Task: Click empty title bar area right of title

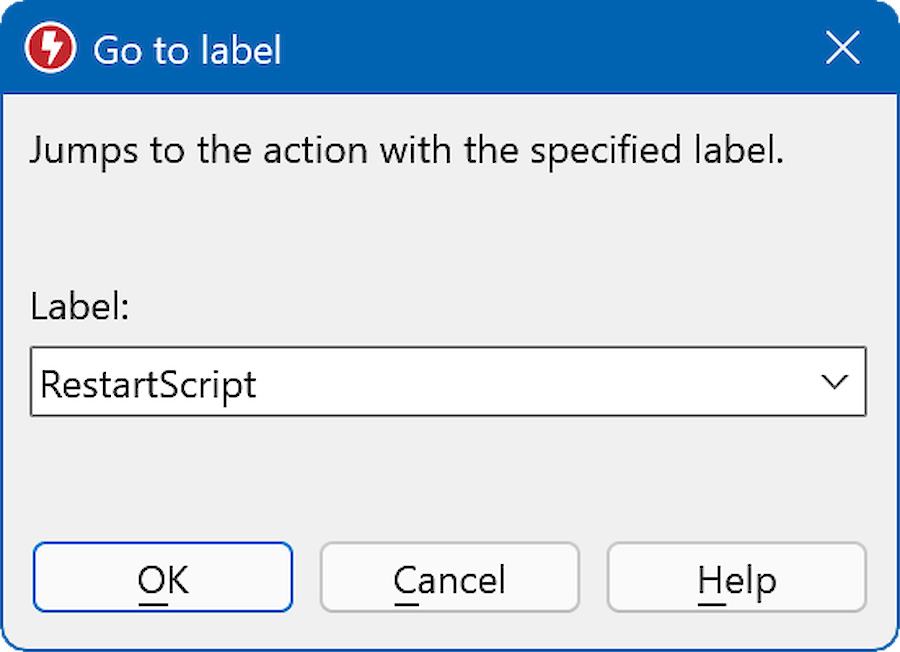Action: (550, 48)
